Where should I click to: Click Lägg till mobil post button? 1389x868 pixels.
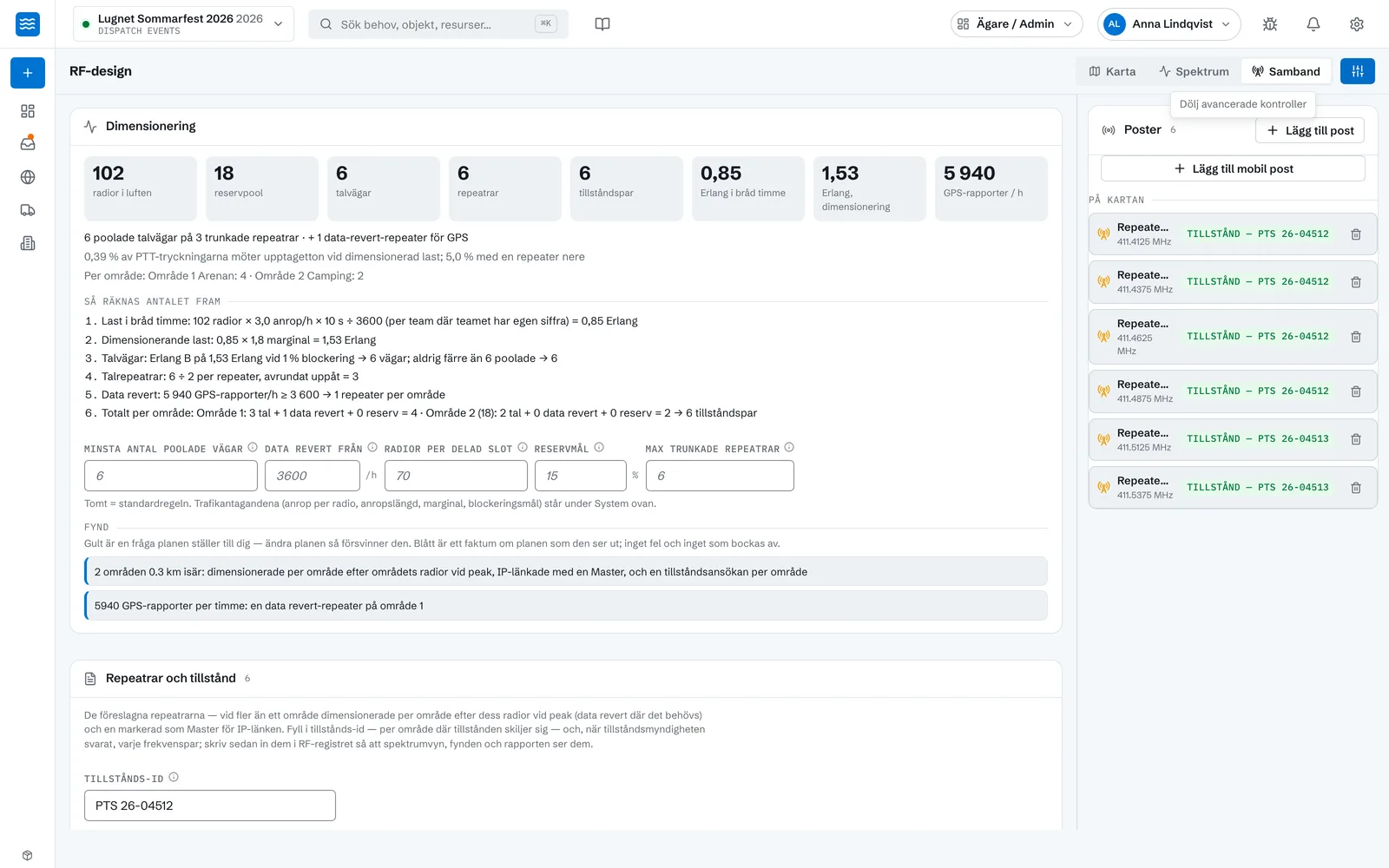[x=1233, y=168]
